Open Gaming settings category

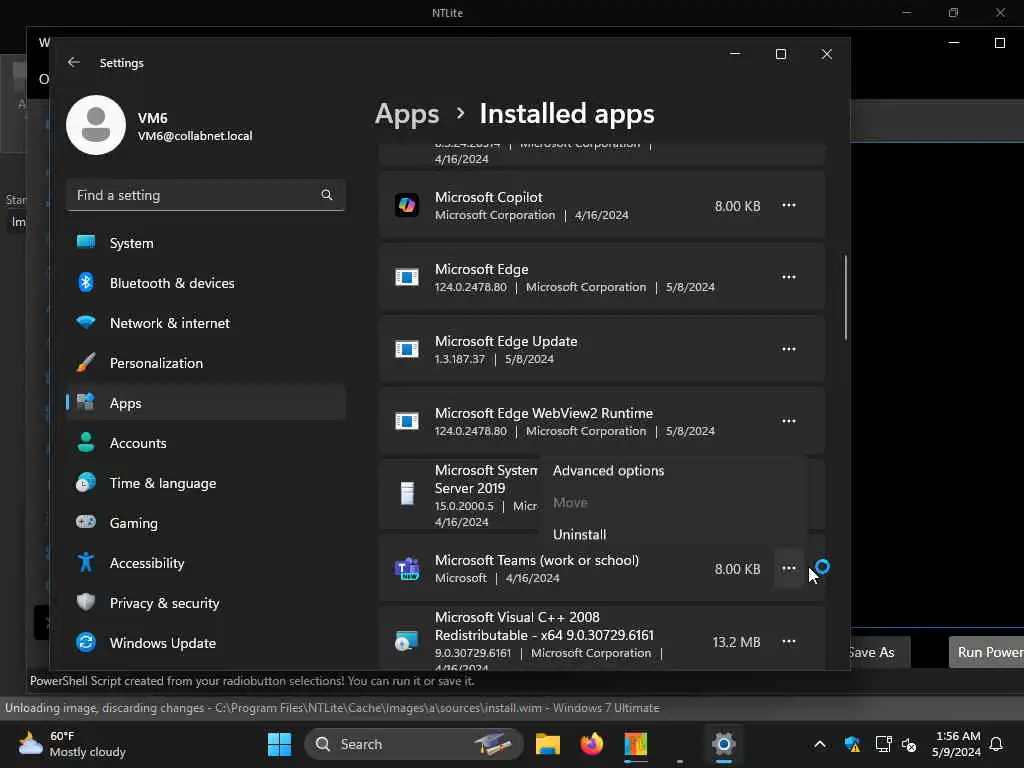pyautogui.click(x=206, y=522)
